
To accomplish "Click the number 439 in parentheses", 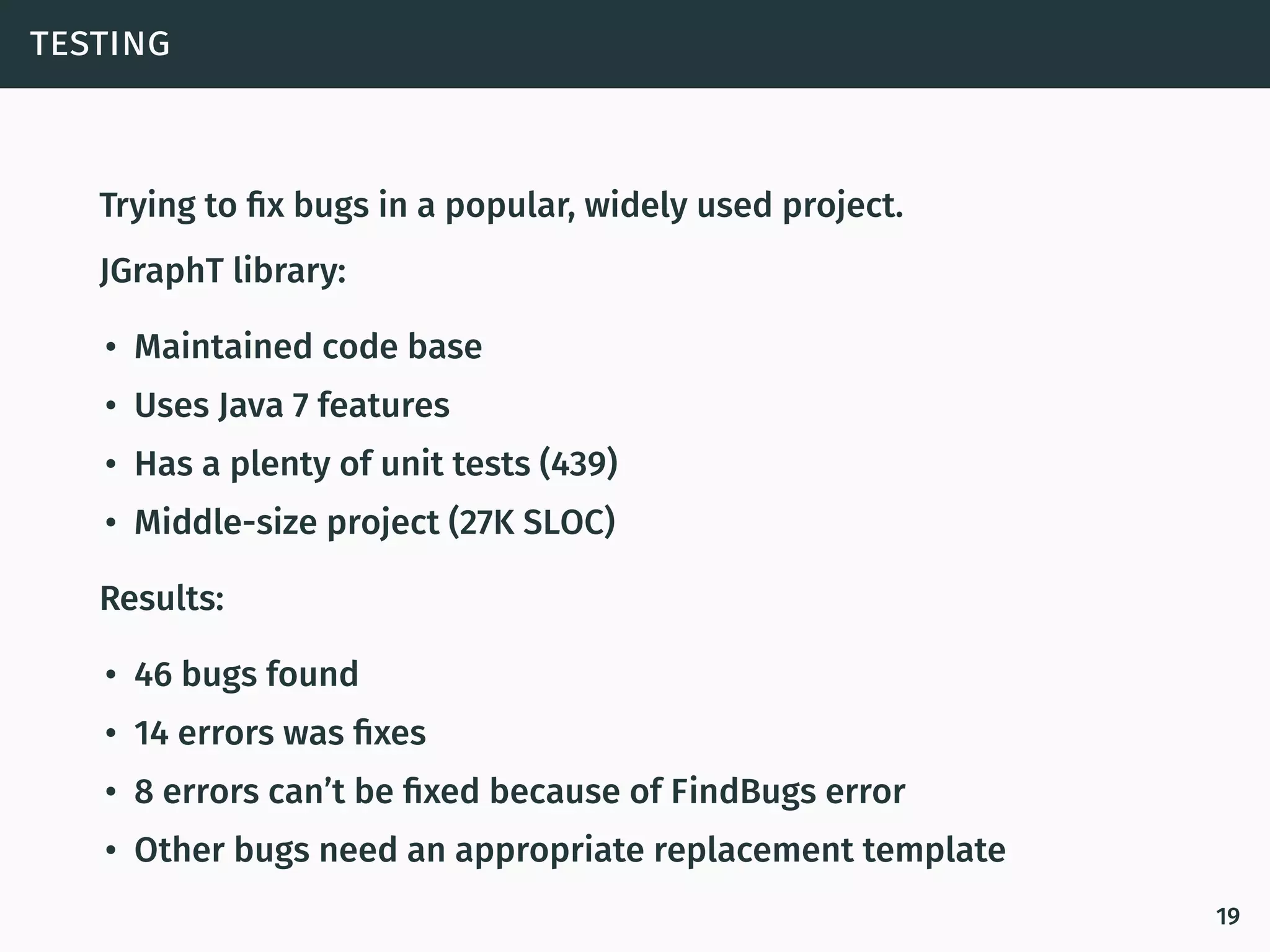I will point(579,464).
